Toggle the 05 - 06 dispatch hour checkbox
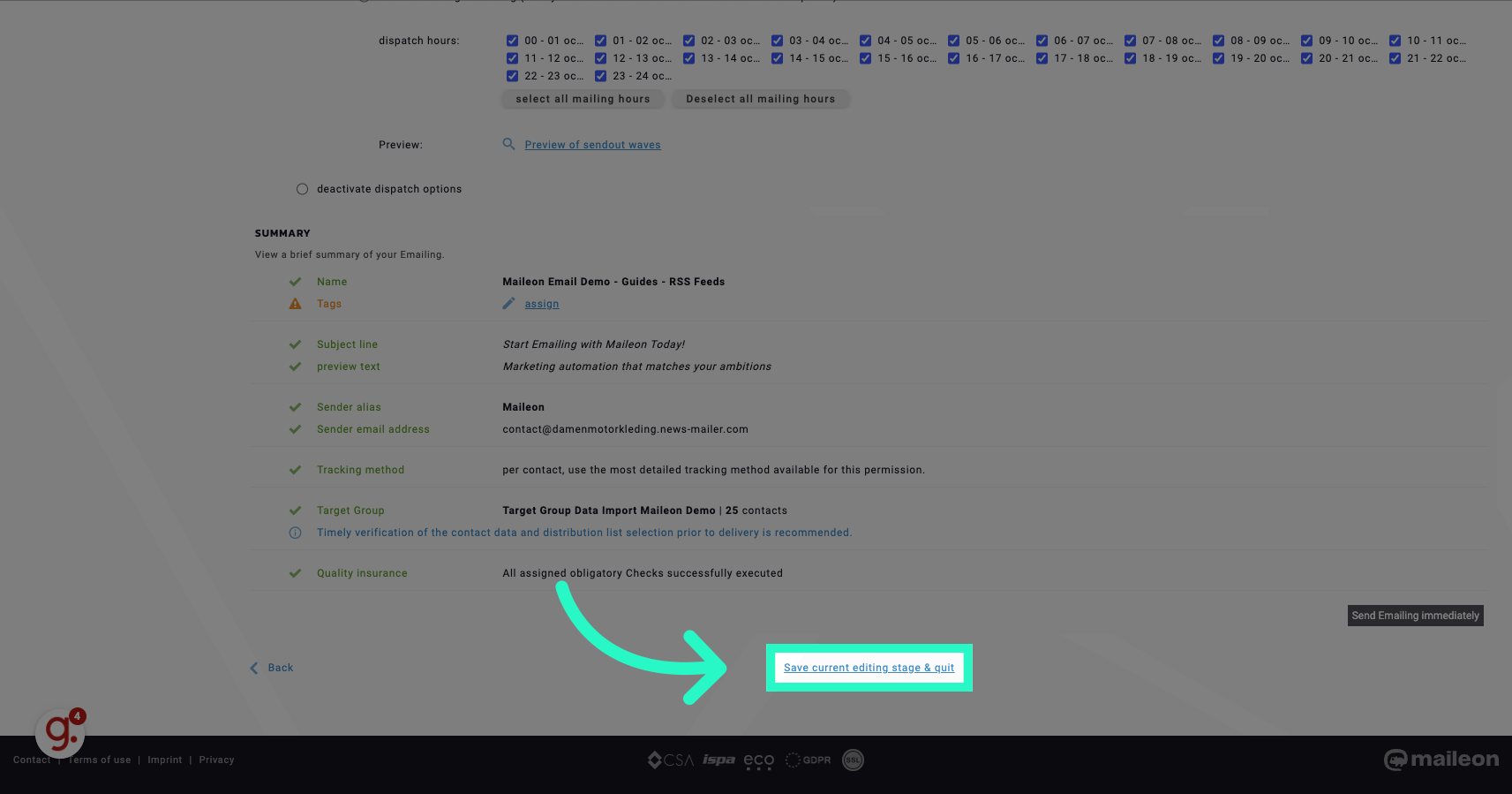Image resolution: width=1512 pixels, height=794 pixels. coord(953,41)
